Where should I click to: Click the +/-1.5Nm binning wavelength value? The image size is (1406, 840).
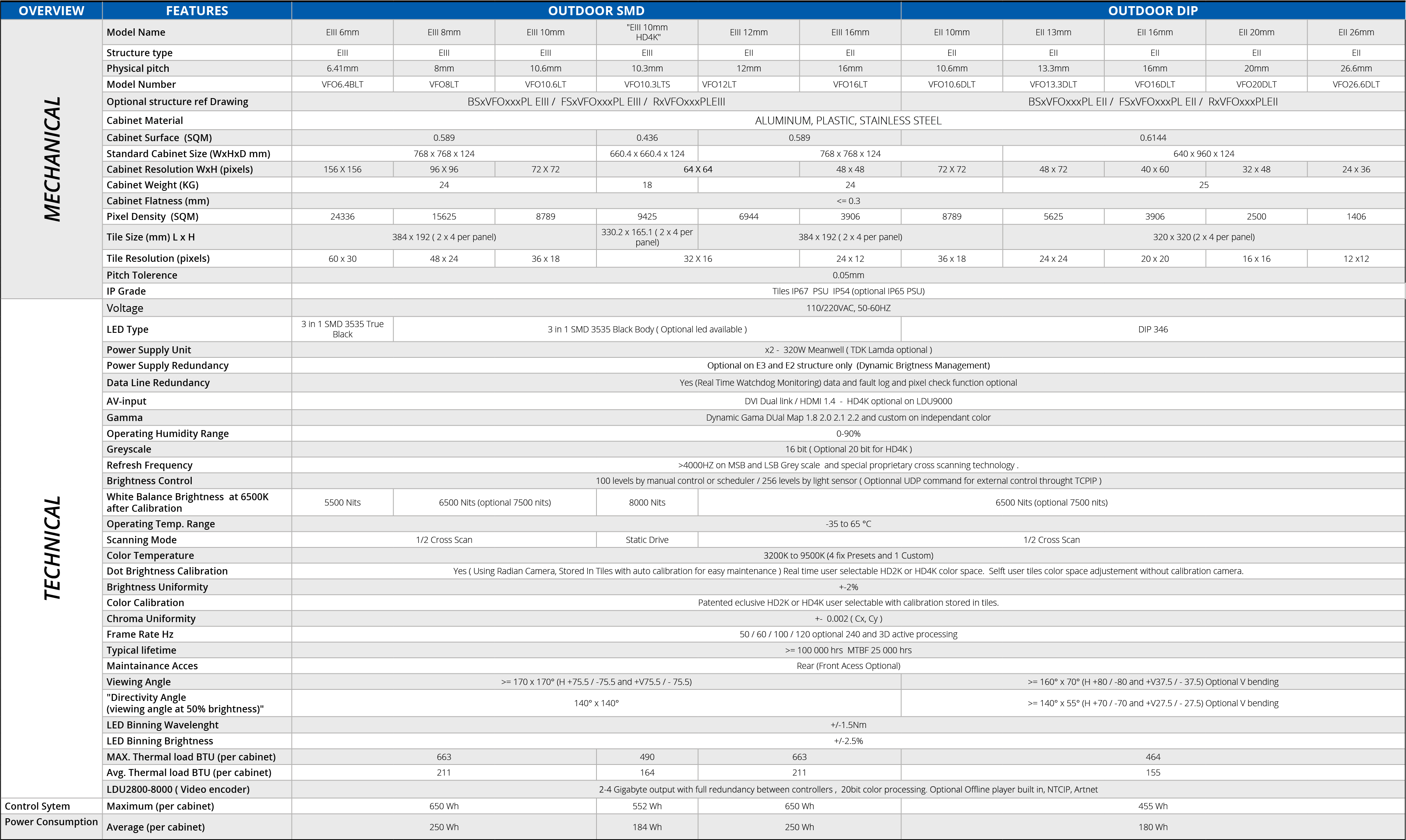click(x=848, y=725)
